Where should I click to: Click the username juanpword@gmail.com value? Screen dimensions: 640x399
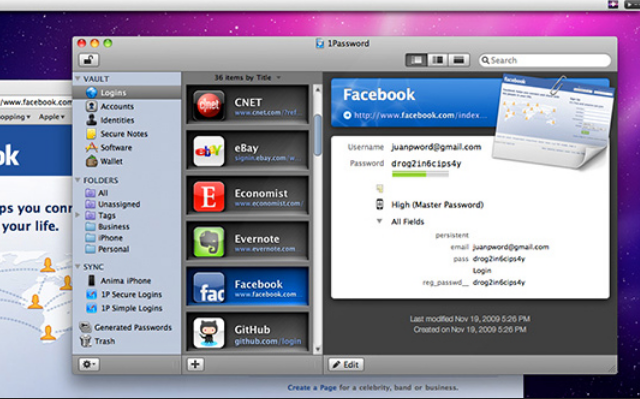pyautogui.click(x=436, y=147)
